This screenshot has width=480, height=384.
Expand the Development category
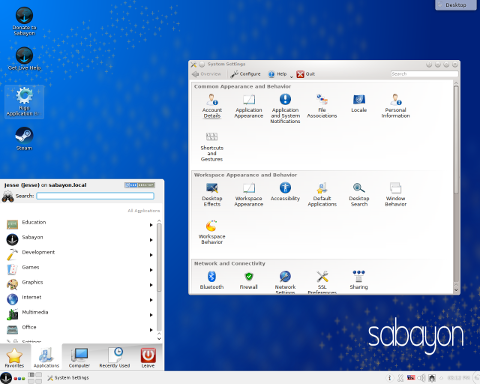[x=80, y=254]
